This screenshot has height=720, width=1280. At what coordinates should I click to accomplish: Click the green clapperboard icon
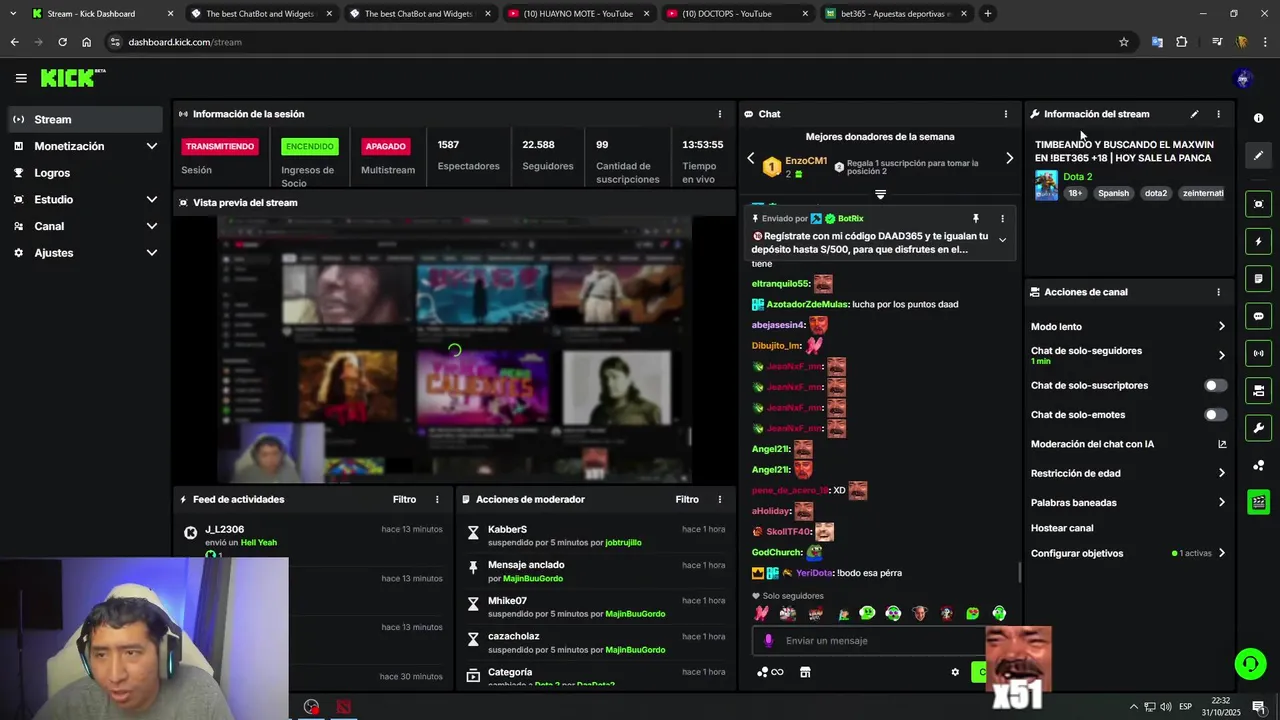click(1258, 502)
